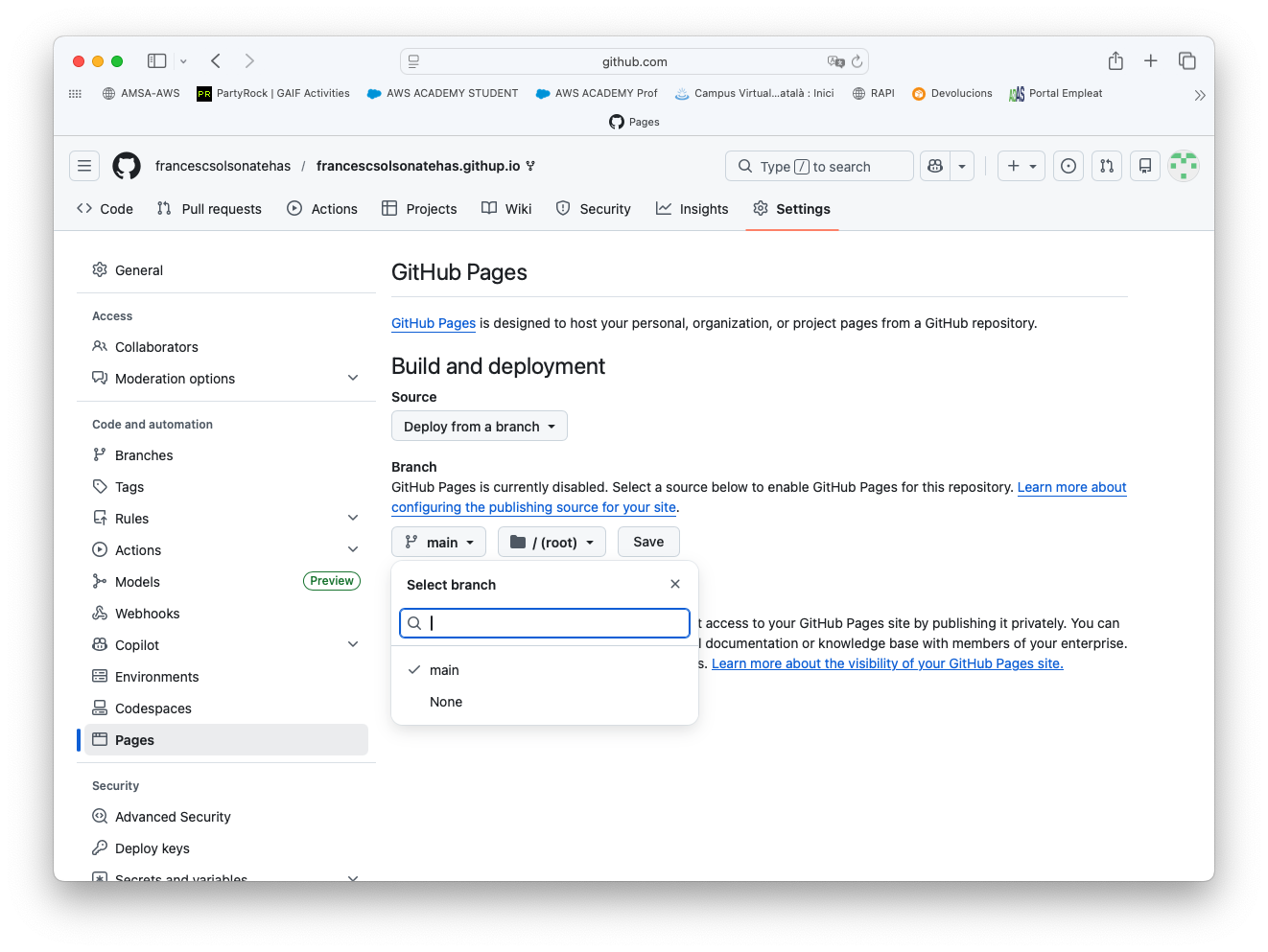Screen dimensions: 1268x952
Task: Toggle the Safari sidebar button
Action: [156, 61]
